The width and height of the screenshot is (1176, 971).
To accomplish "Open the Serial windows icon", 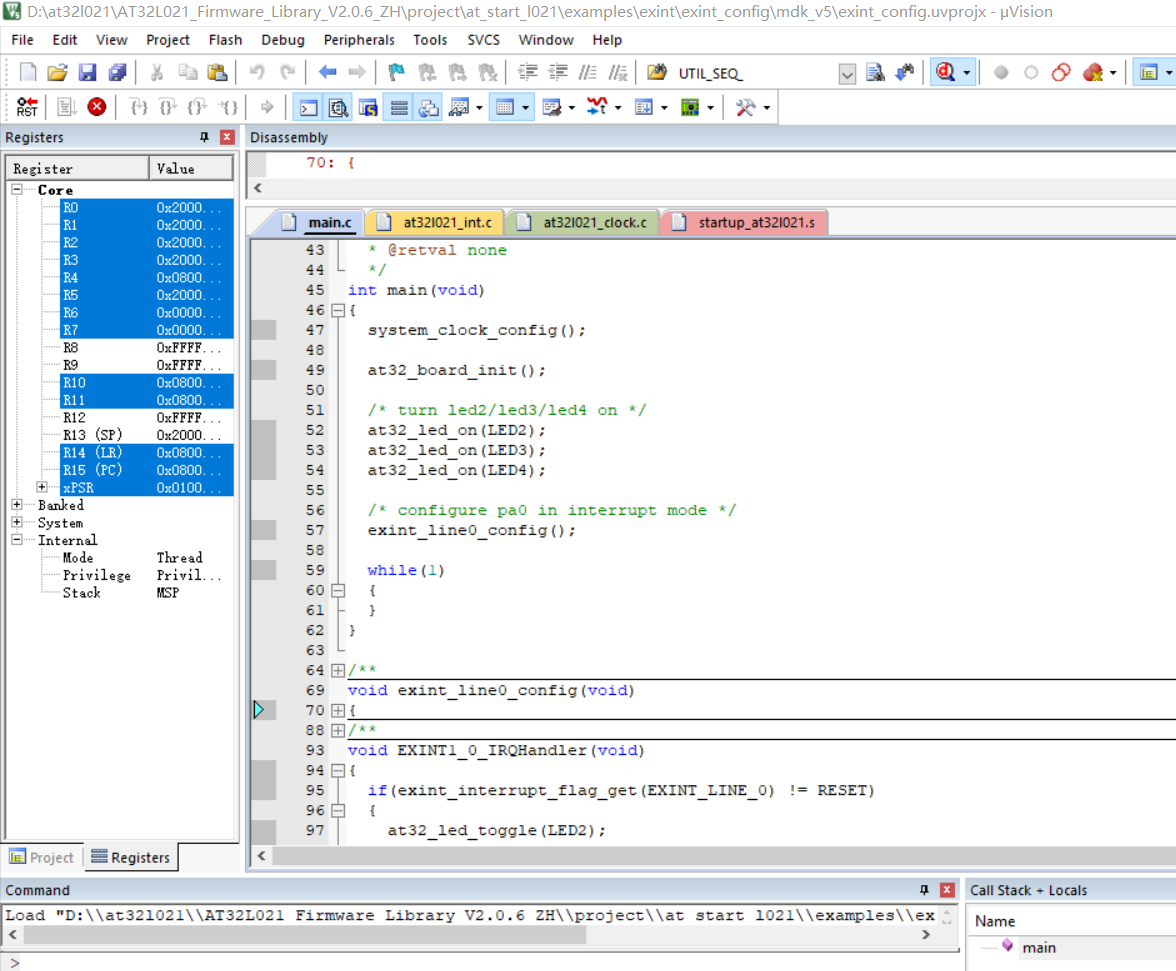I will point(552,108).
